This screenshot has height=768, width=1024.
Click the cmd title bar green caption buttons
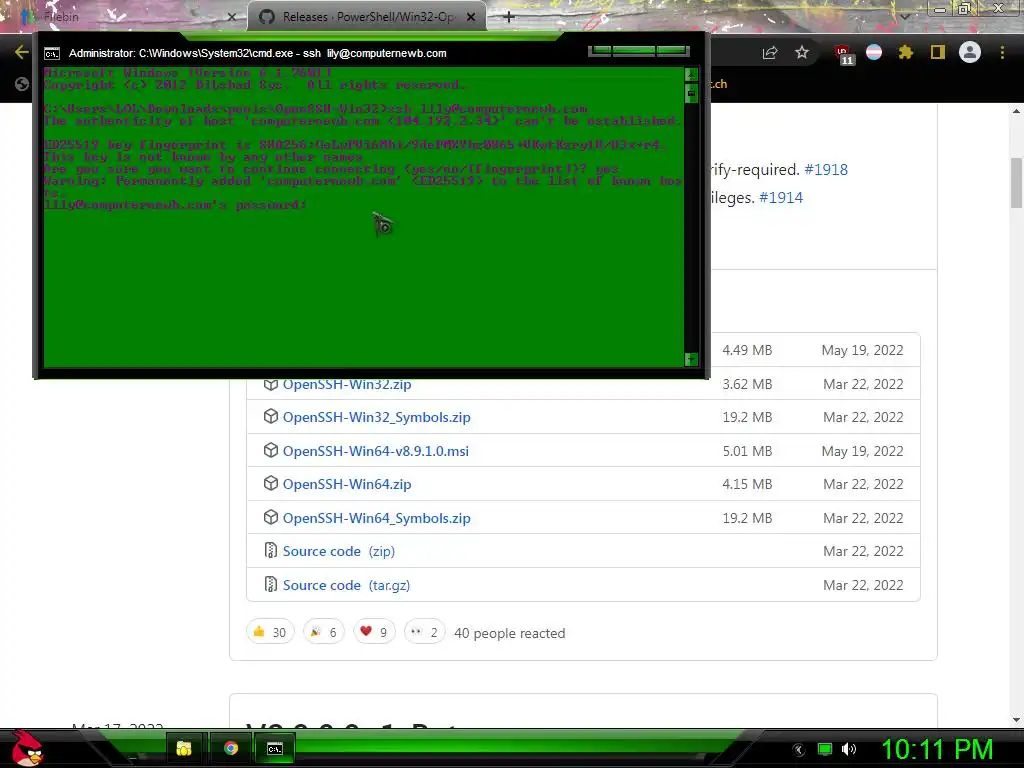click(x=639, y=51)
